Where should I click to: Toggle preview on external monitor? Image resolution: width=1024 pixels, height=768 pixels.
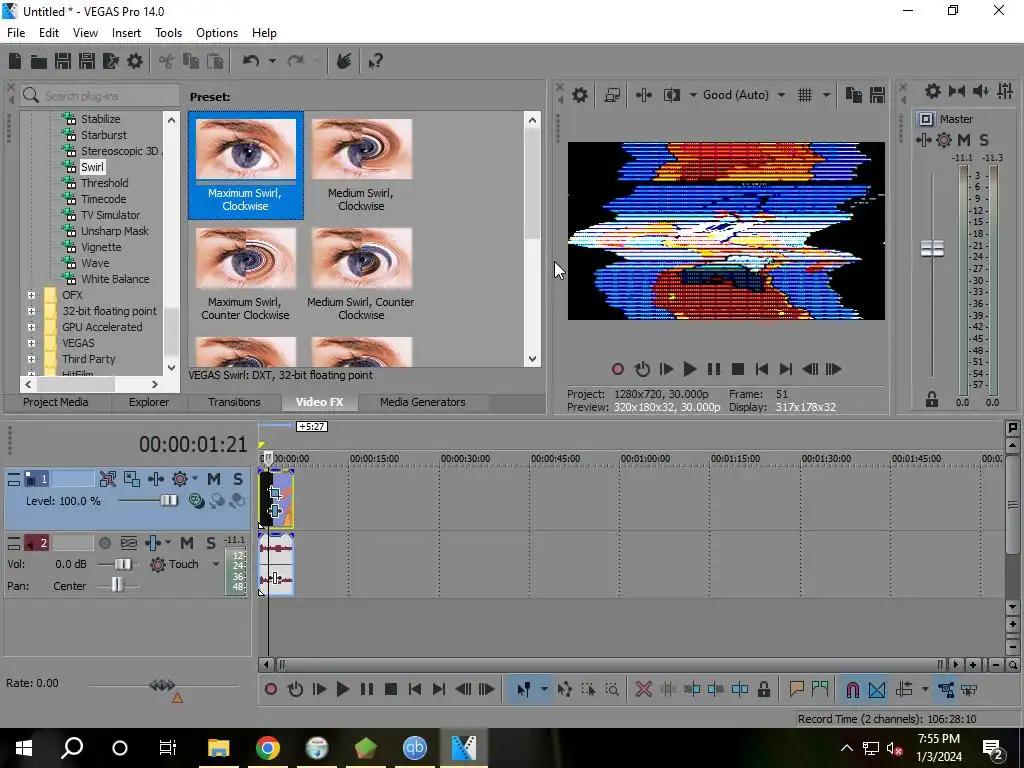click(x=612, y=95)
